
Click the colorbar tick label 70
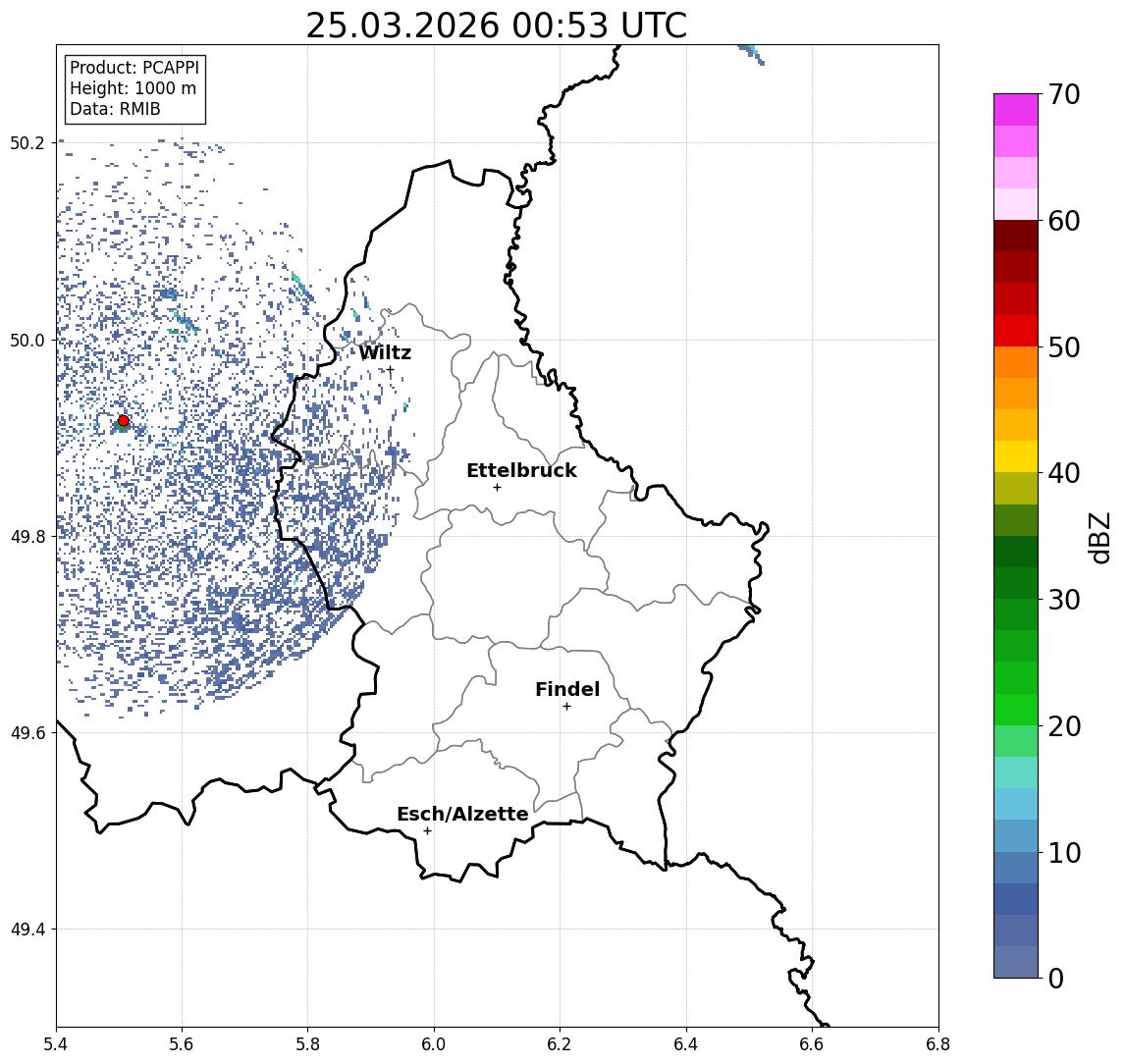pyautogui.click(x=1064, y=94)
